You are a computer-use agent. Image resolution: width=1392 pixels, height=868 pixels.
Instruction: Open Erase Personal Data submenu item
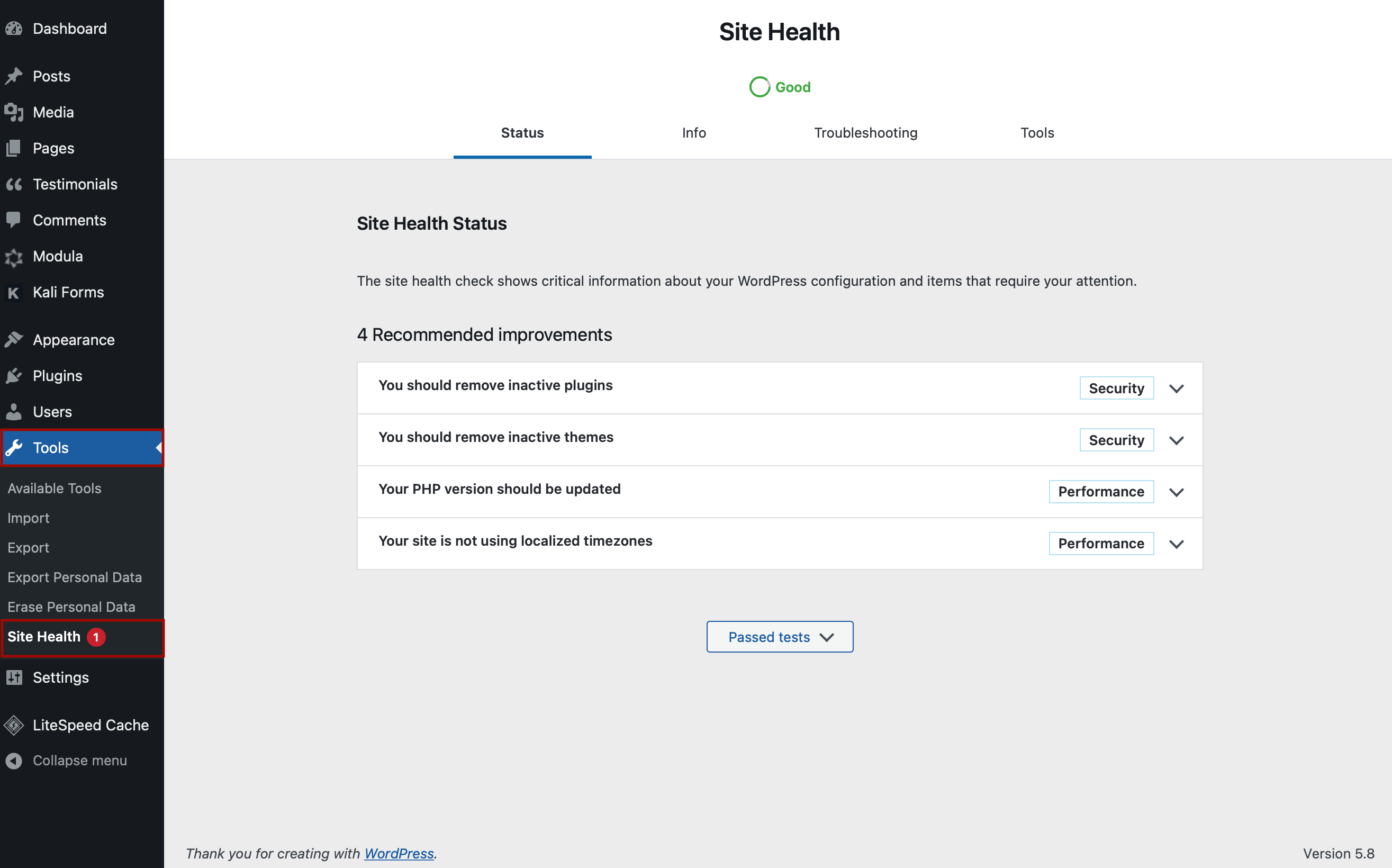(x=71, y=608)
